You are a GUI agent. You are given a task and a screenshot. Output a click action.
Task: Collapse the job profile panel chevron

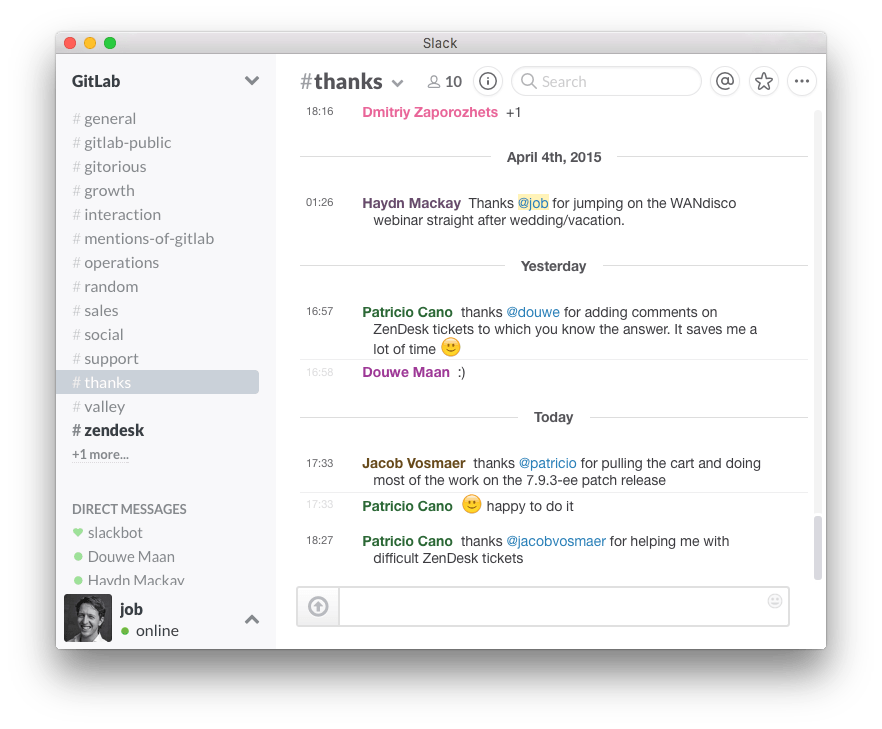click(x=252, y=619)
